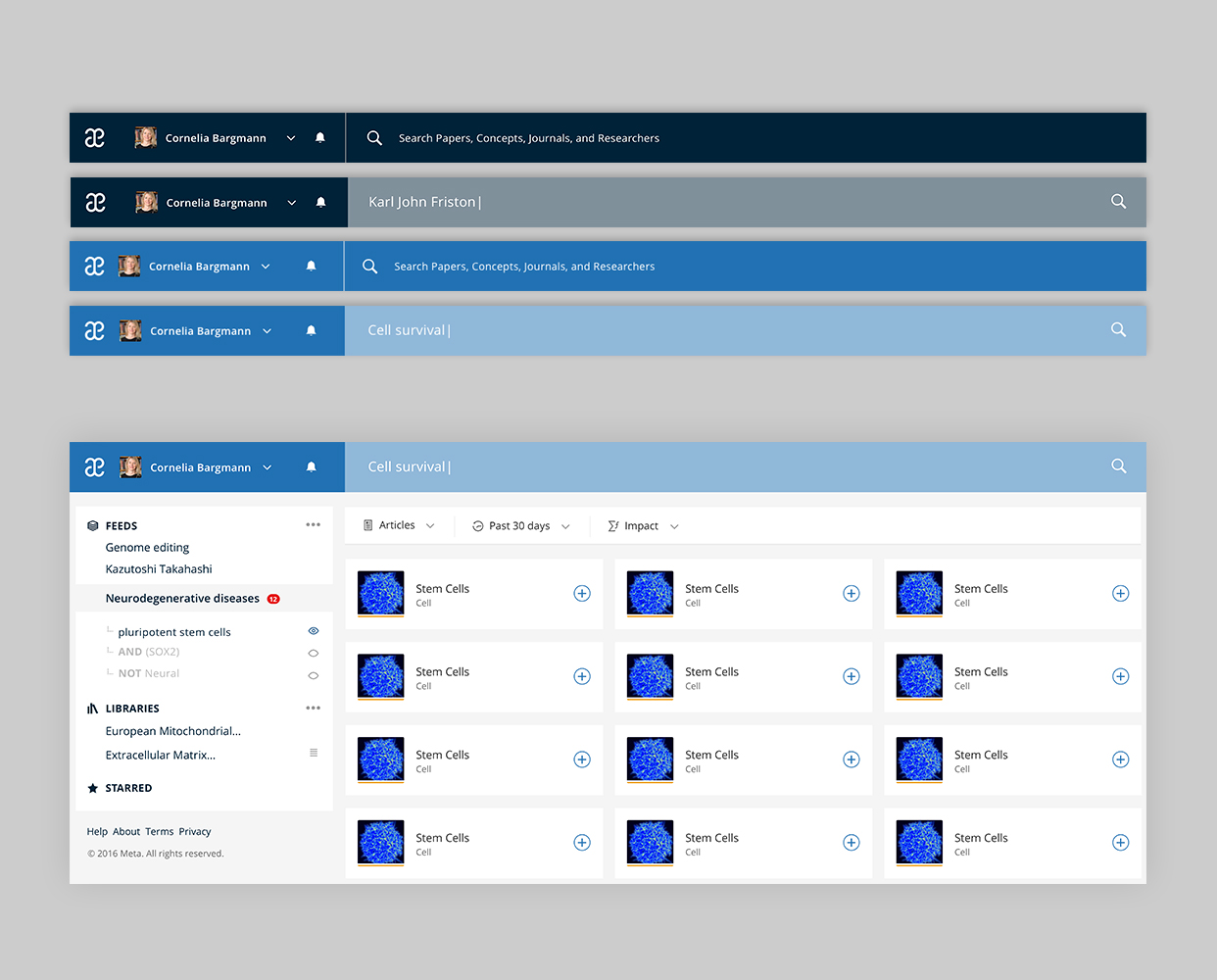The width and height of the screenshot is (1217, 980).
Task: Open the FEEDS three-dot options menu
Action: (x=313, y=525)
